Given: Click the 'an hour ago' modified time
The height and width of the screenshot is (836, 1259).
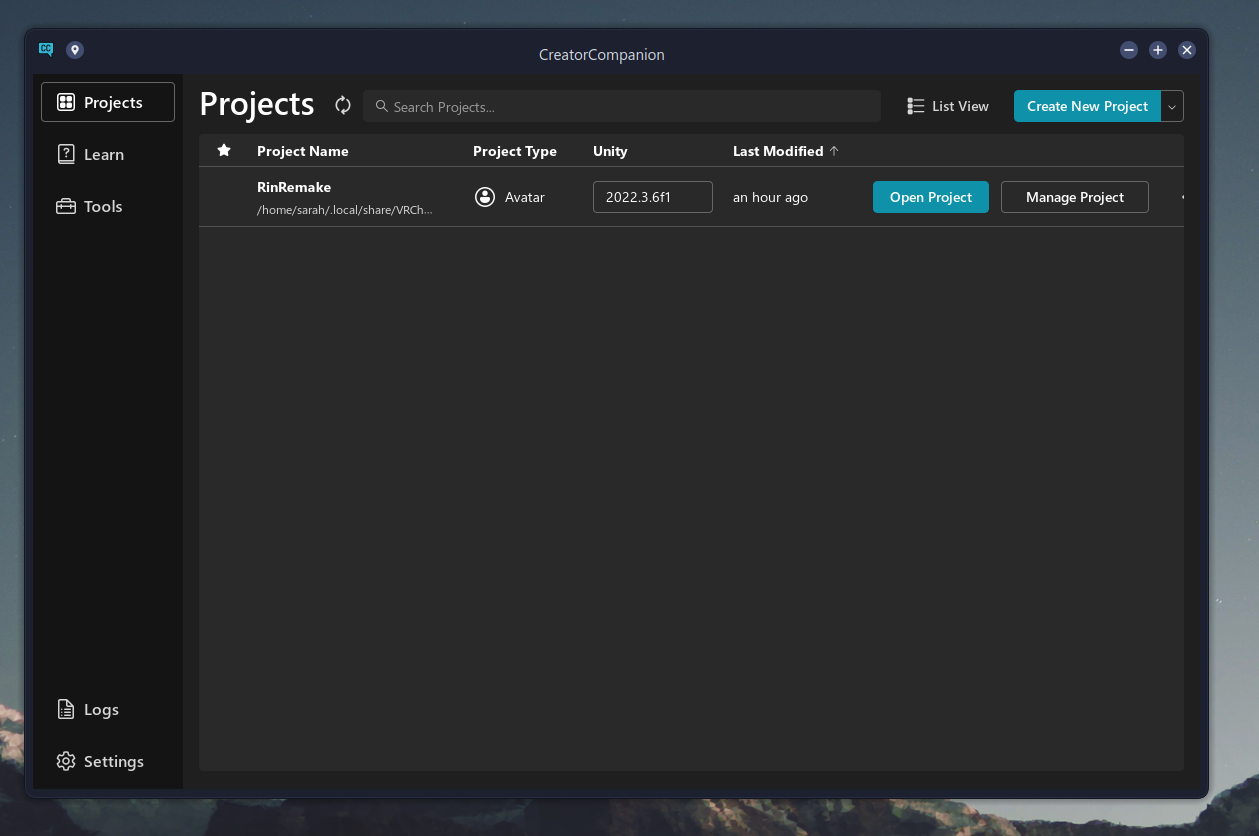Looking at the screenshot, I should [x=770, y=197].
